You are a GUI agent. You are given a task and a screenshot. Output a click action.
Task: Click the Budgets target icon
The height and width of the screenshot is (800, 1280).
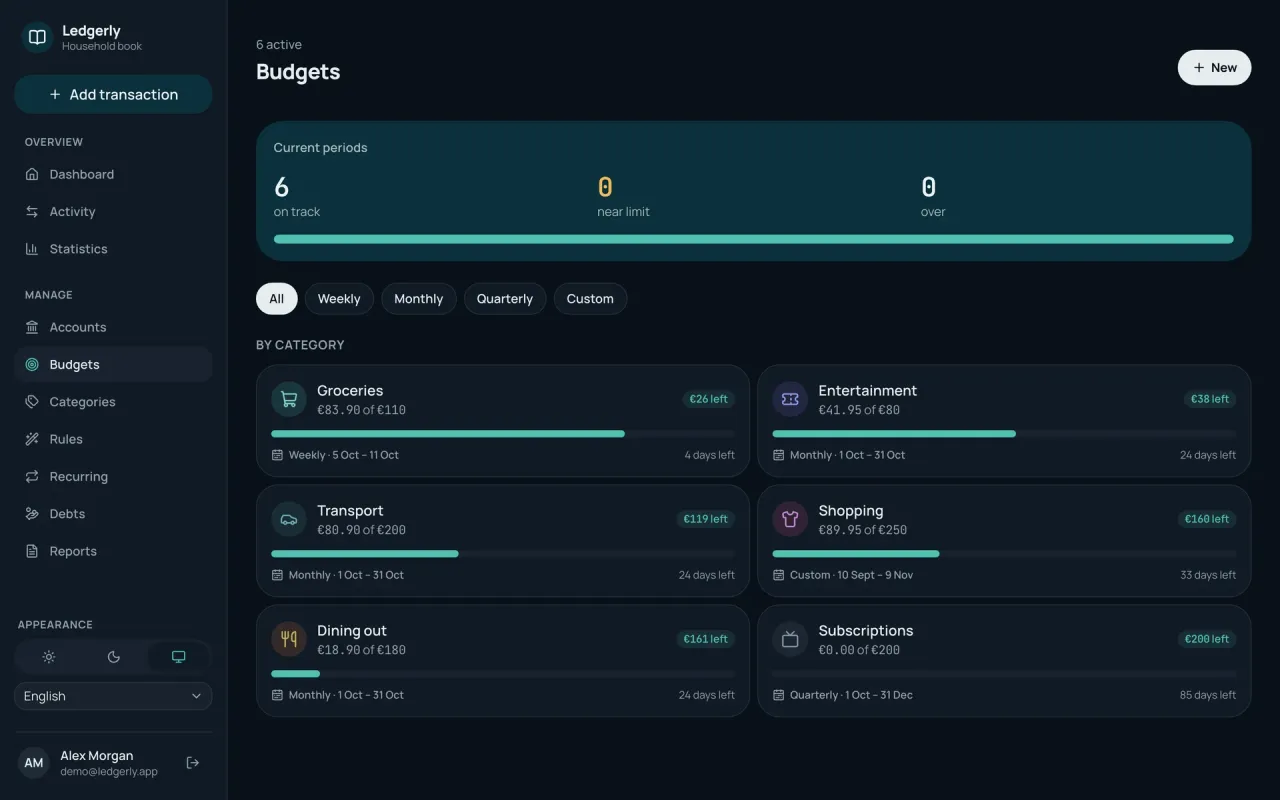tap(32, 365)
